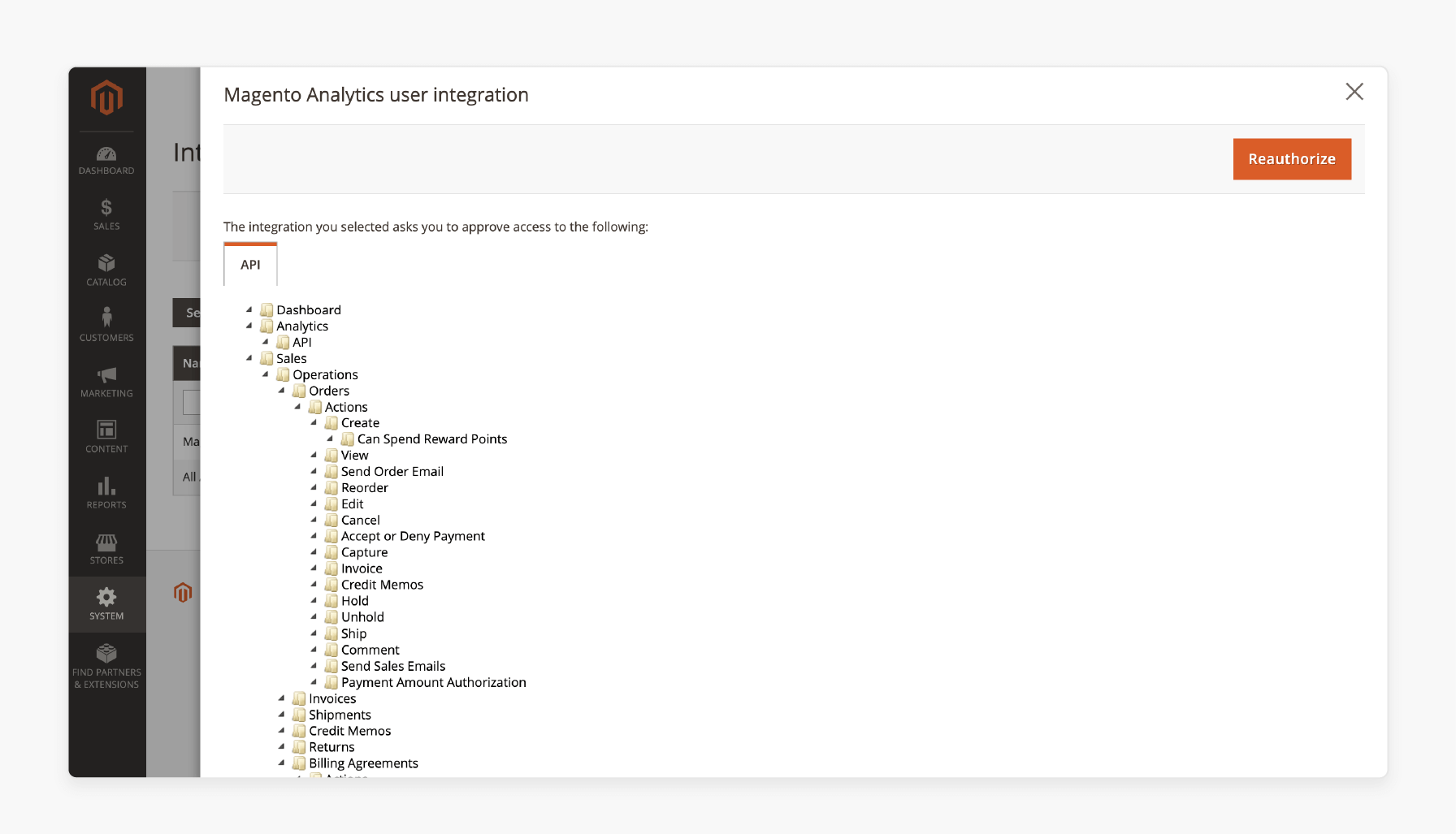Open the Content sidebar menu
Image resolution: width=1456 pixels, height=834 pixels.
point(106,437)
